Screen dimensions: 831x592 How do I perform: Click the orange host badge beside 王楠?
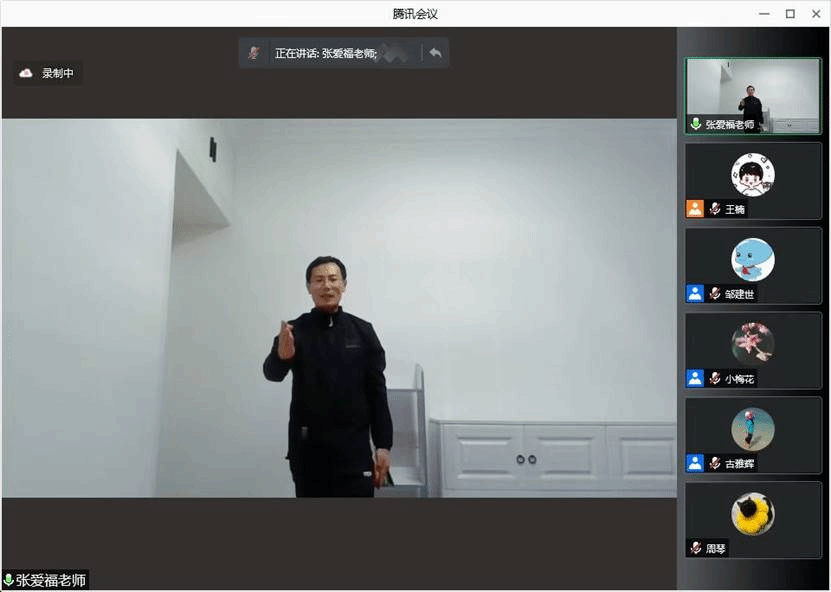695,209
